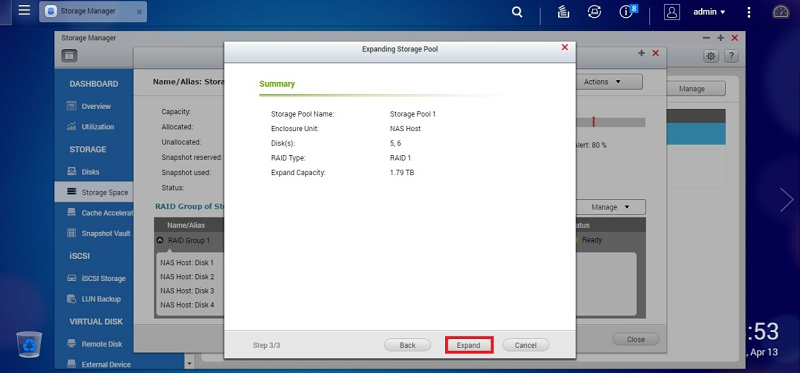Open Overview in sidebar
This screenshot has width=800, height=373.
96,106
